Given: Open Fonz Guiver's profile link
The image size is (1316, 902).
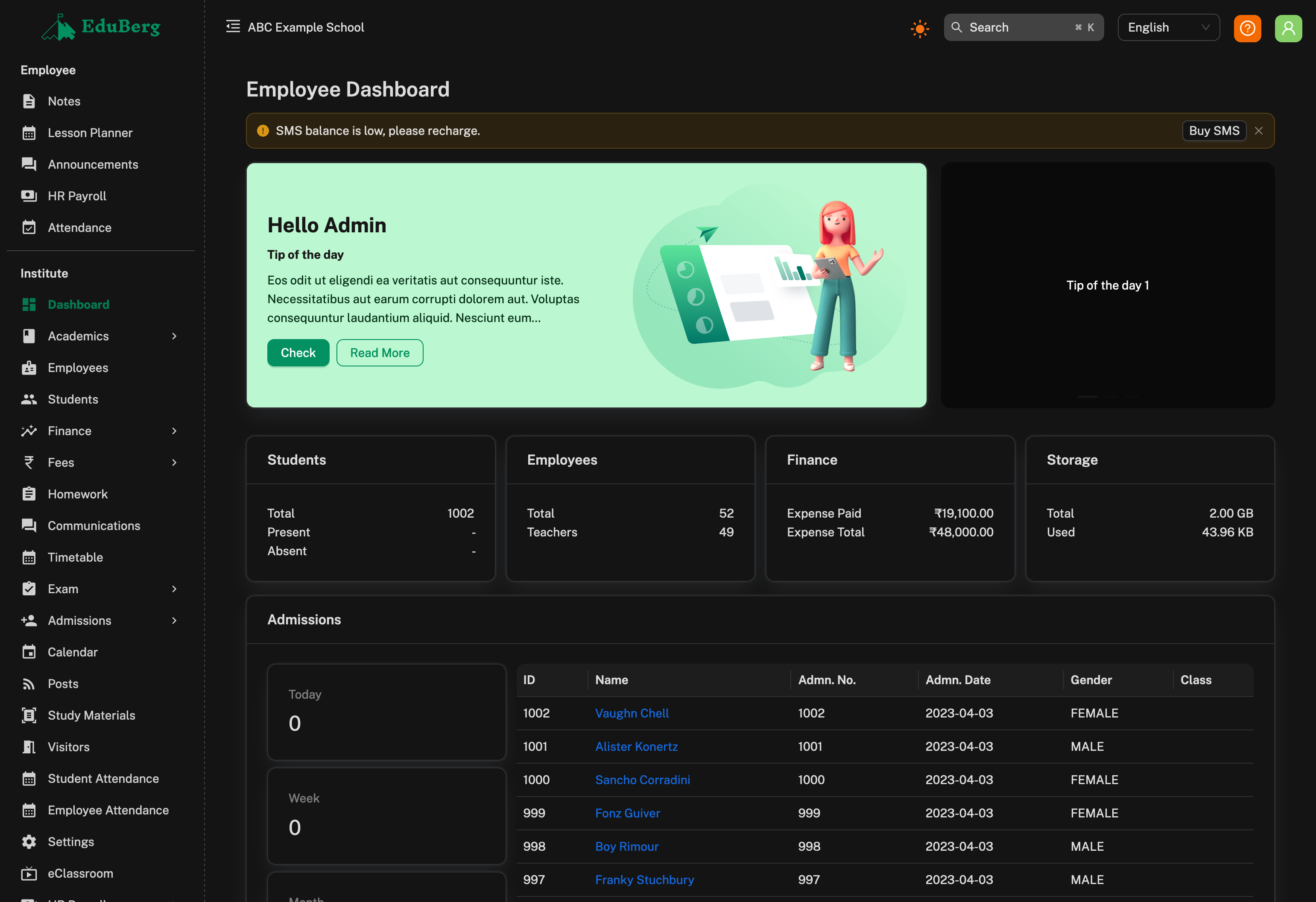Looking at the screenshot, I should 627,813.
